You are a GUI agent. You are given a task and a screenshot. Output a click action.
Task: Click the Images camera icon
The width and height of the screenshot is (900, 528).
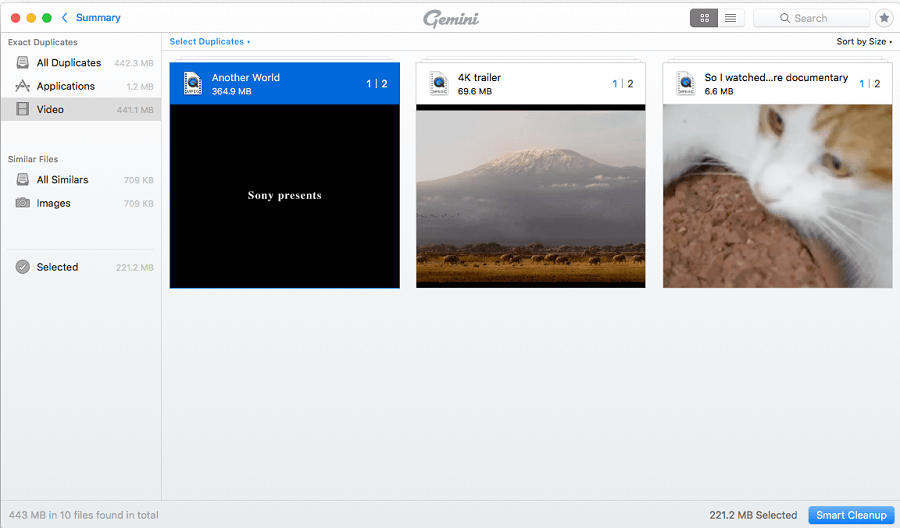[22, 203]
